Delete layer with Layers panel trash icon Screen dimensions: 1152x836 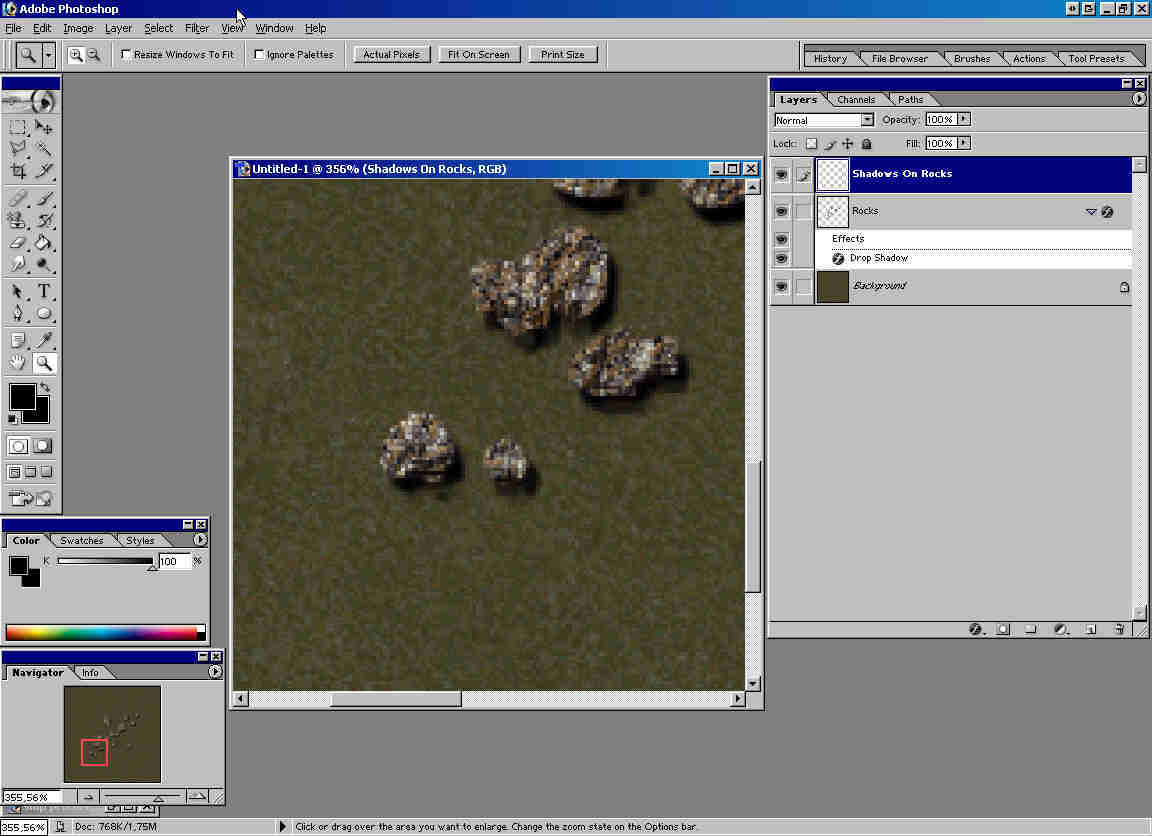pyautogui.click(x=1119, y=630)
